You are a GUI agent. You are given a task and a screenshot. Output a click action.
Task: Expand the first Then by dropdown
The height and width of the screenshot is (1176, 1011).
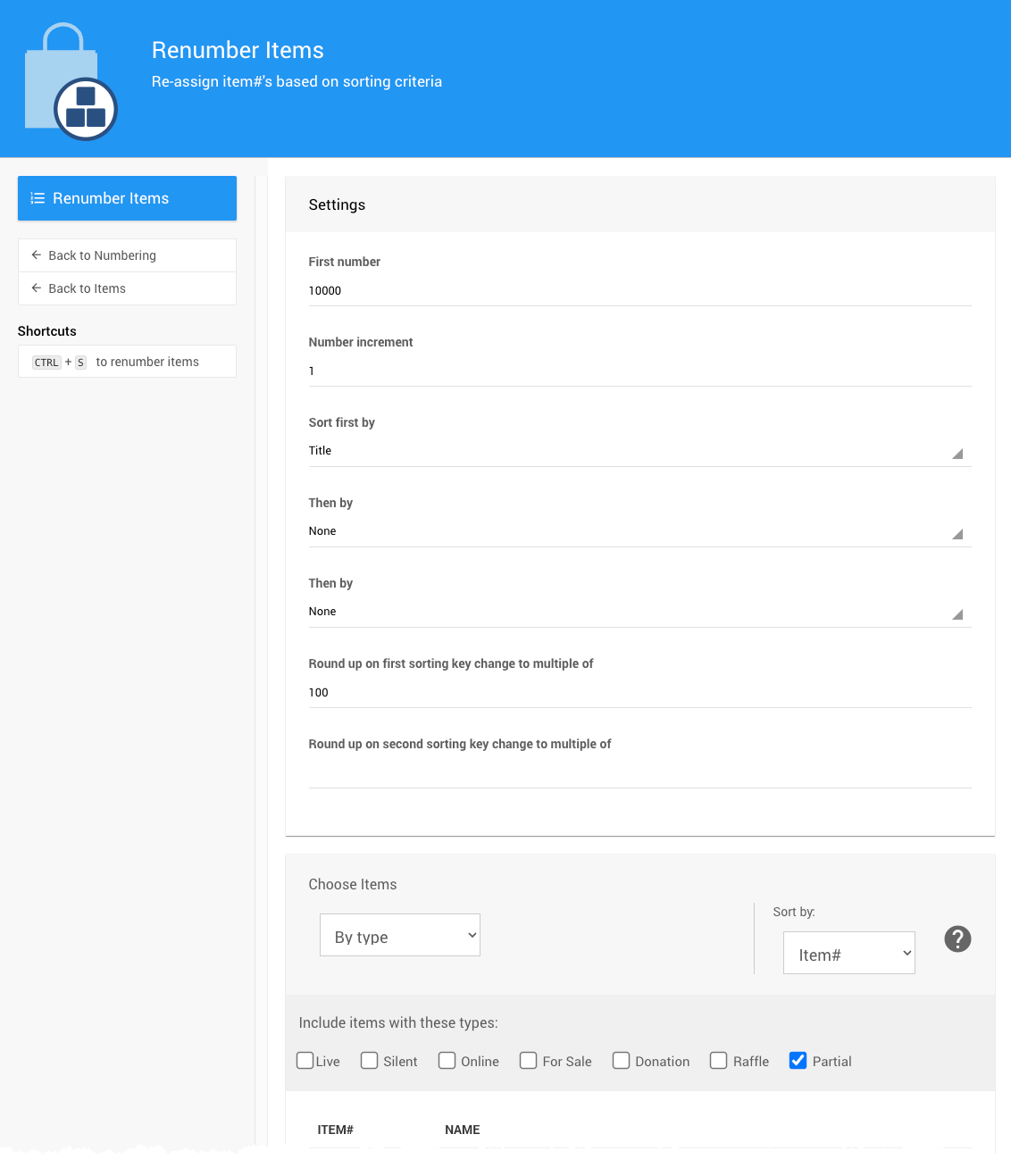click(x=639, y=531)
